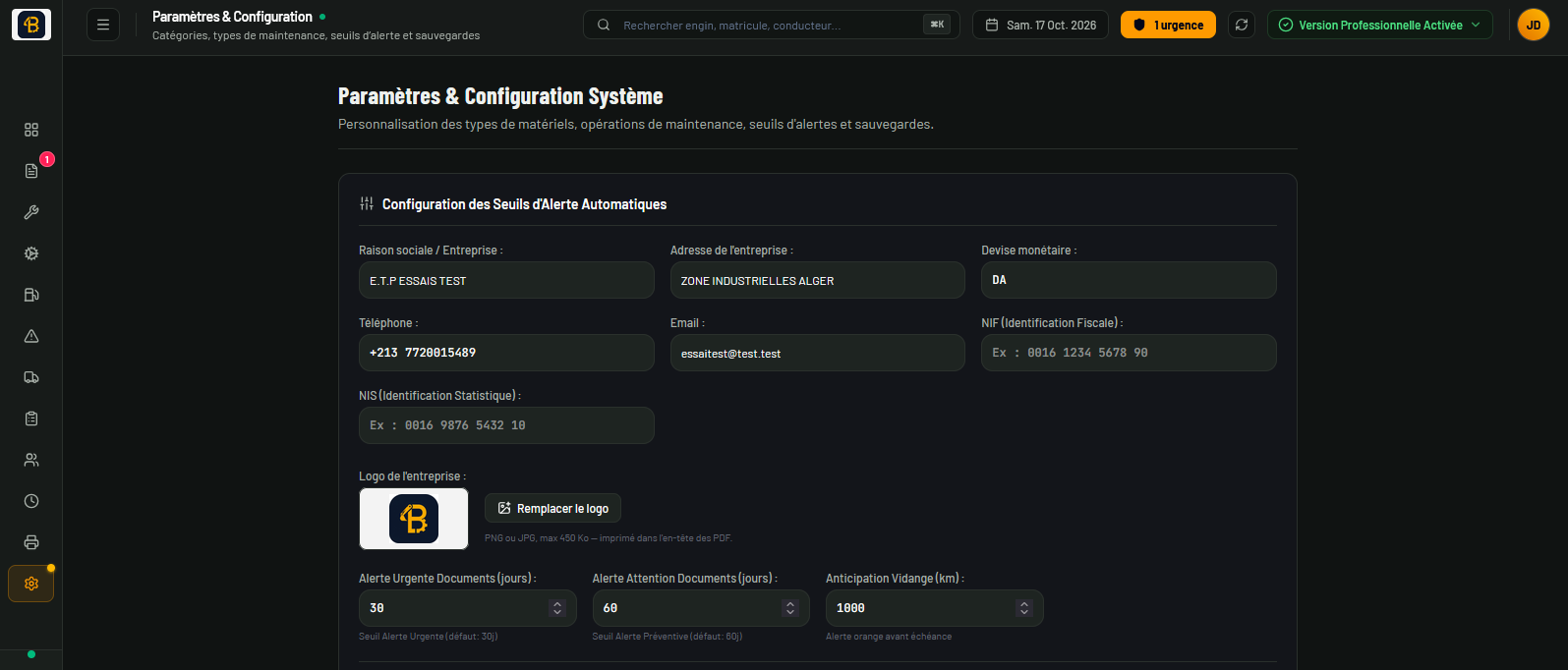Open the cog parts icon in sidebar
Screen dimensions: 1568x670
coord(31,253)
